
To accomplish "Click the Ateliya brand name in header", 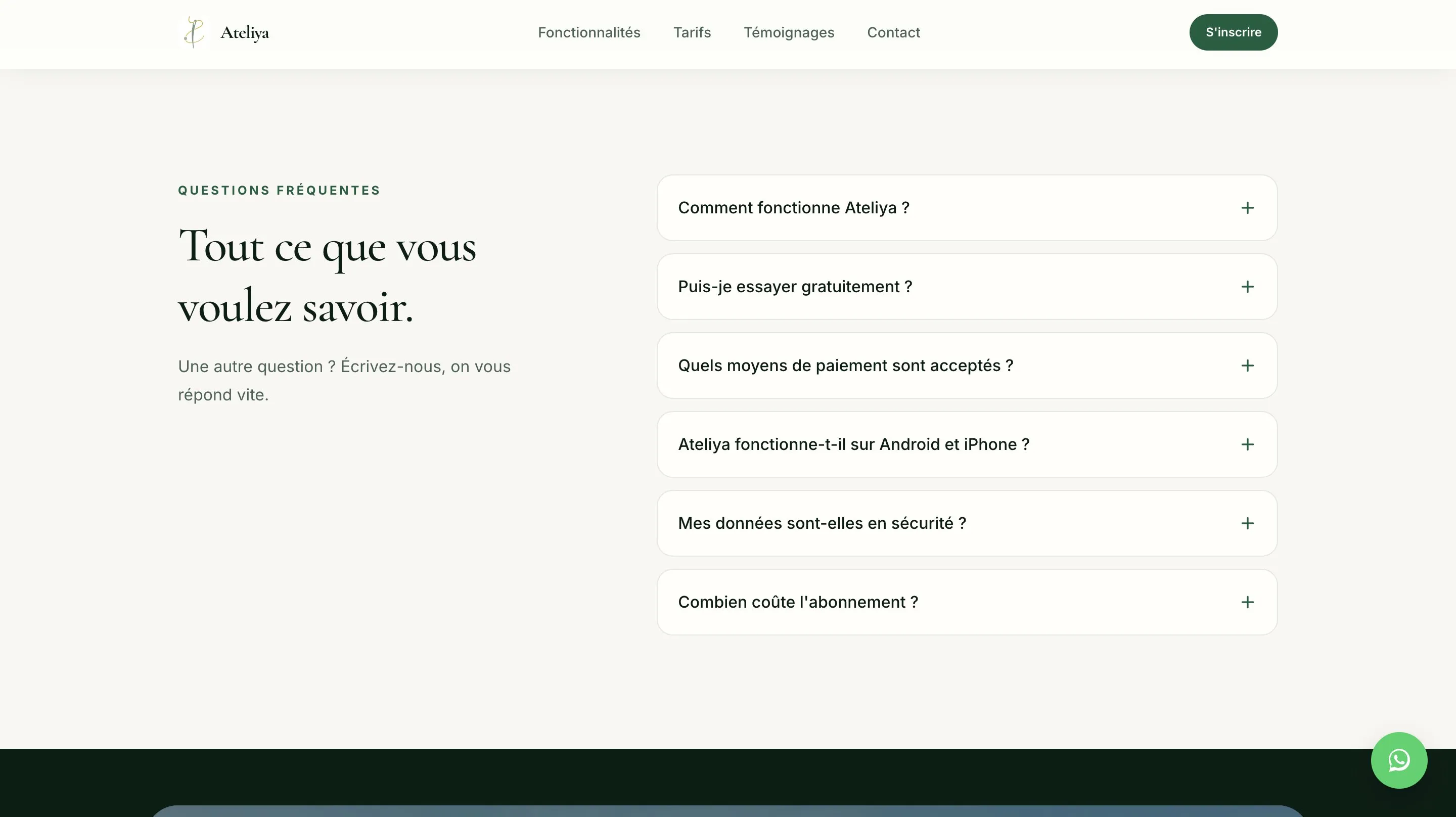I will point(244,33).
